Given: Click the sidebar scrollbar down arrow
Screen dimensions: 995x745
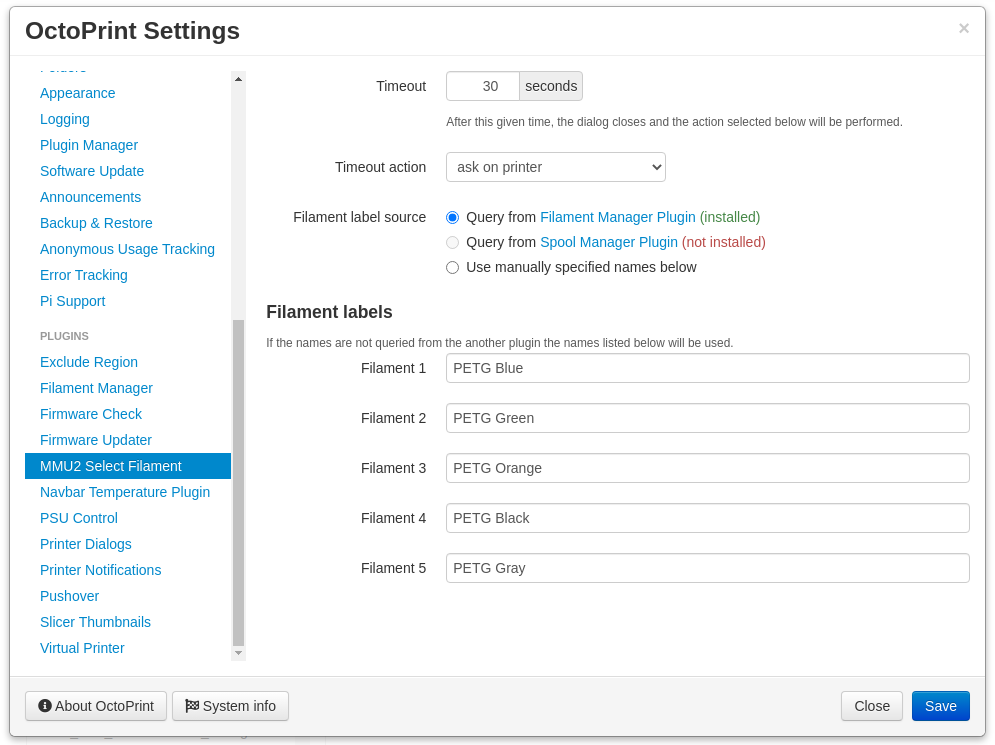Looking at the screenshot, I should [239, 653].
